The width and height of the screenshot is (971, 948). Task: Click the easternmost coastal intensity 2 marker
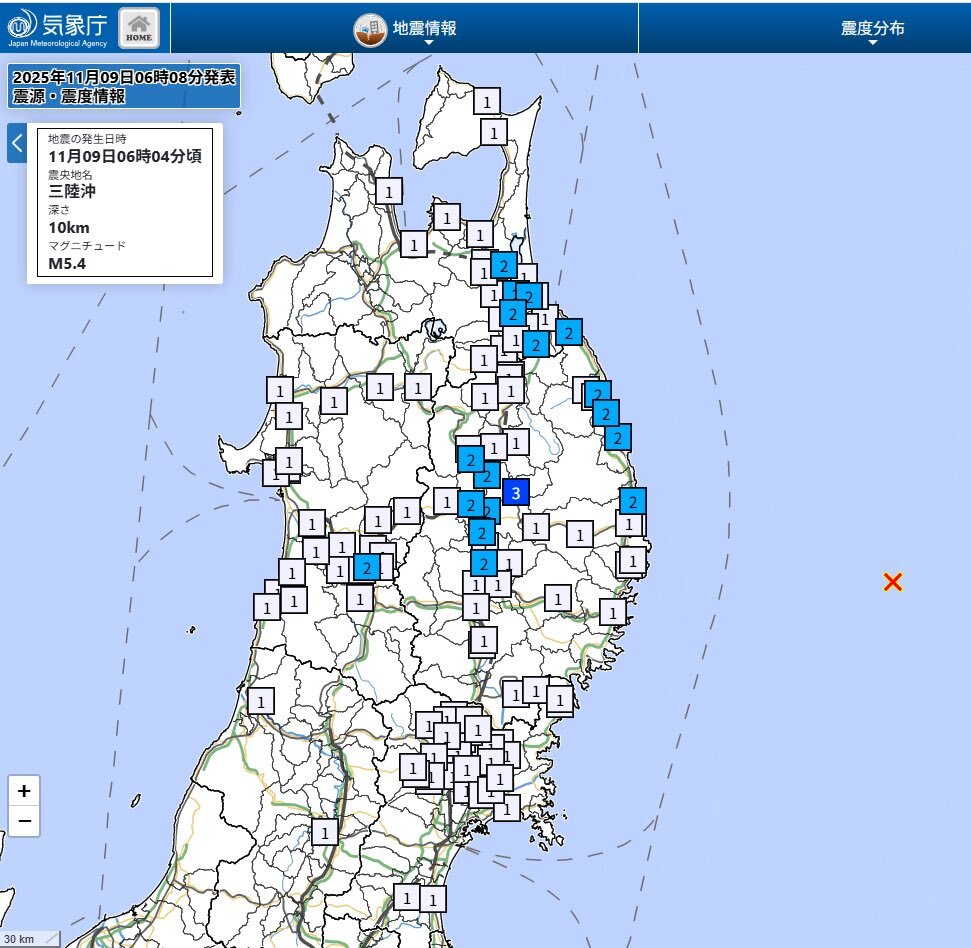[632, 501]
